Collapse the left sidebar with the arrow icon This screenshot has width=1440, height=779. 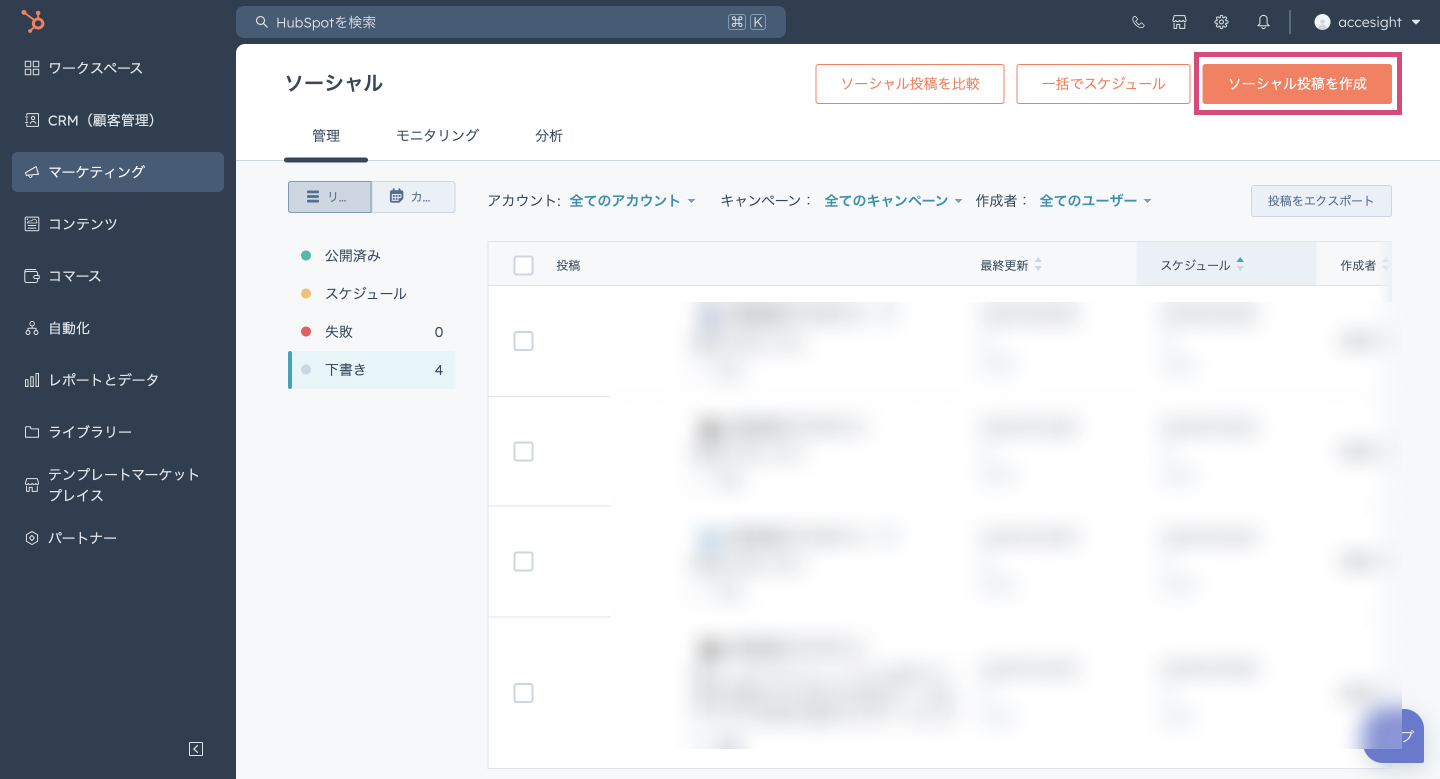pos(196,749)
